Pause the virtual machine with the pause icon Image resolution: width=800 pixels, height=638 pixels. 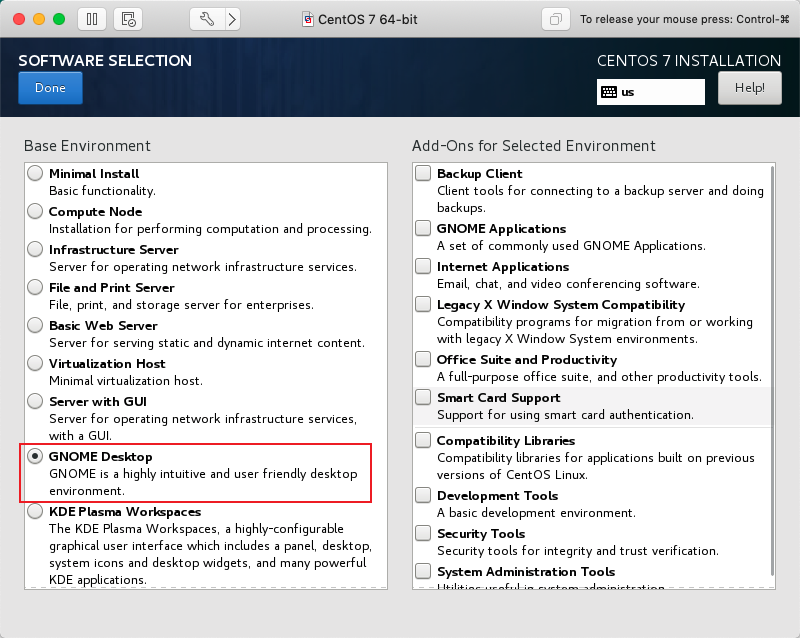tap(92, 19)
